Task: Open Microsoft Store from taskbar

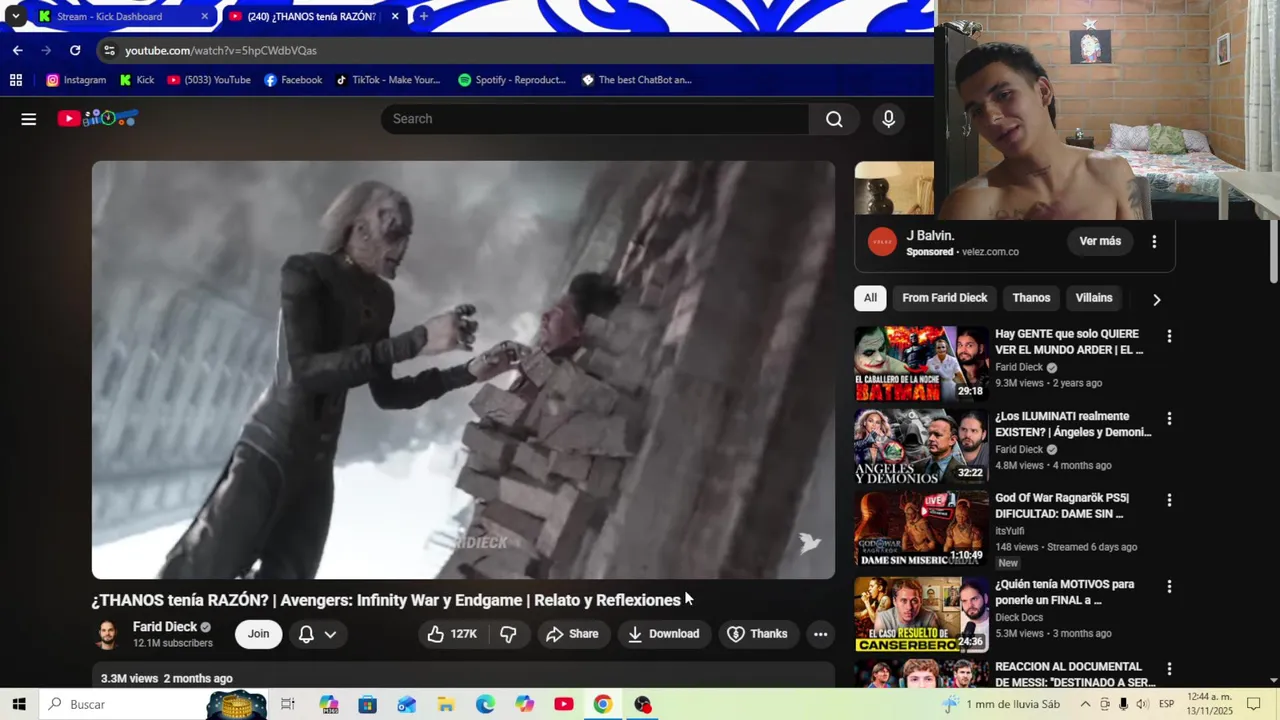Action: (368, 704)
